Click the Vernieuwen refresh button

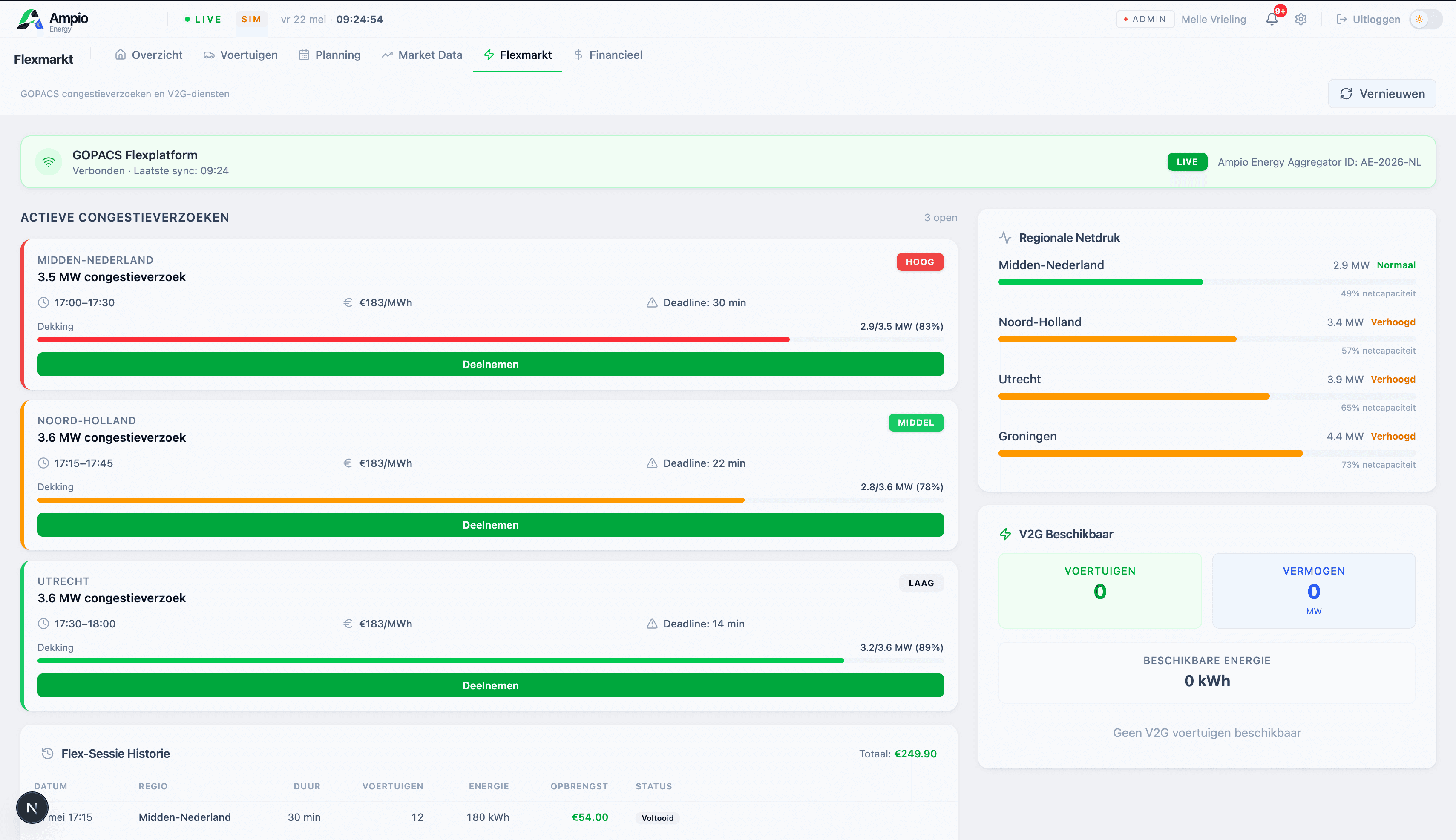click(1381, 93)
